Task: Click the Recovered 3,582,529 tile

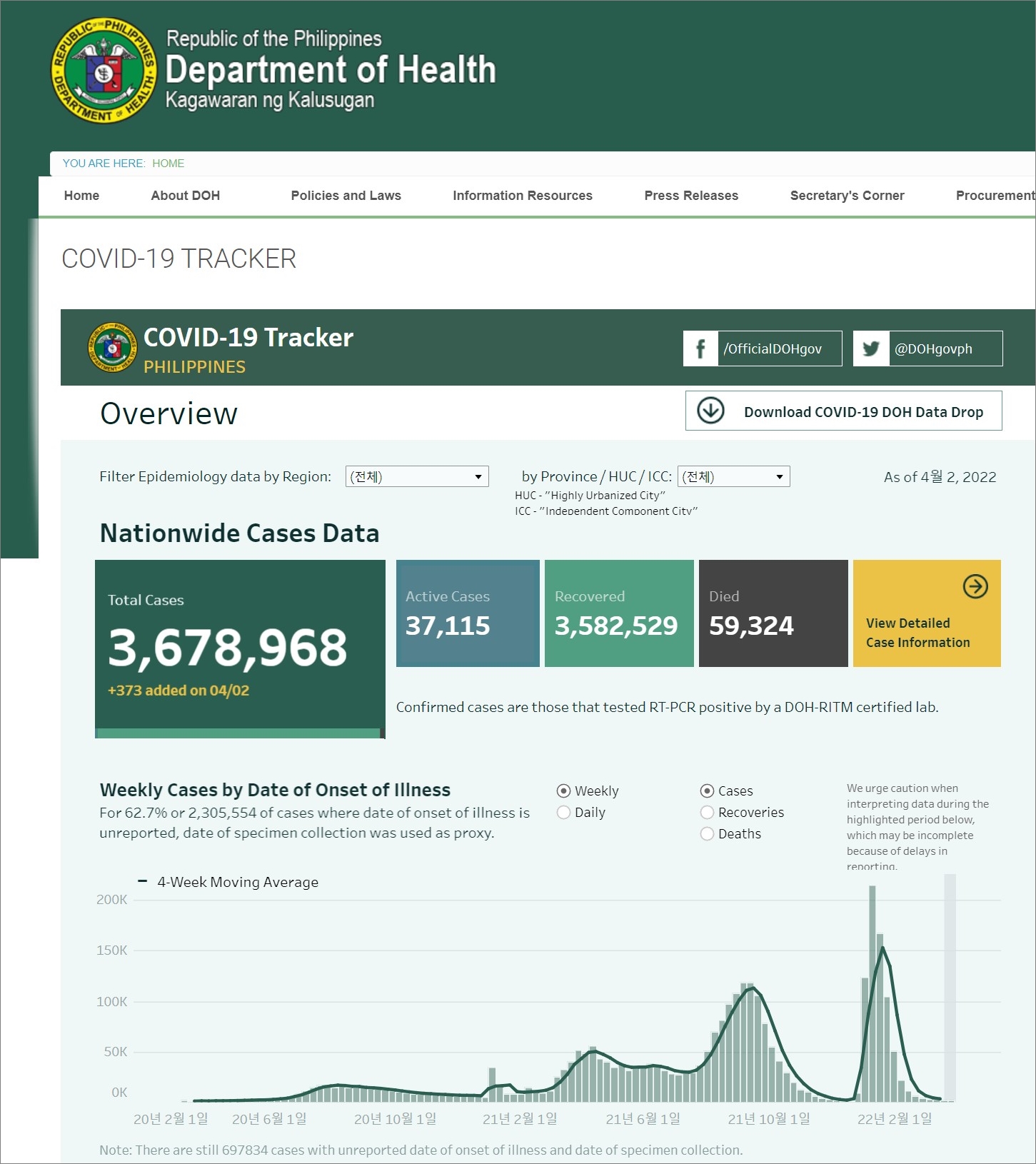Action: tap(619, 613)
